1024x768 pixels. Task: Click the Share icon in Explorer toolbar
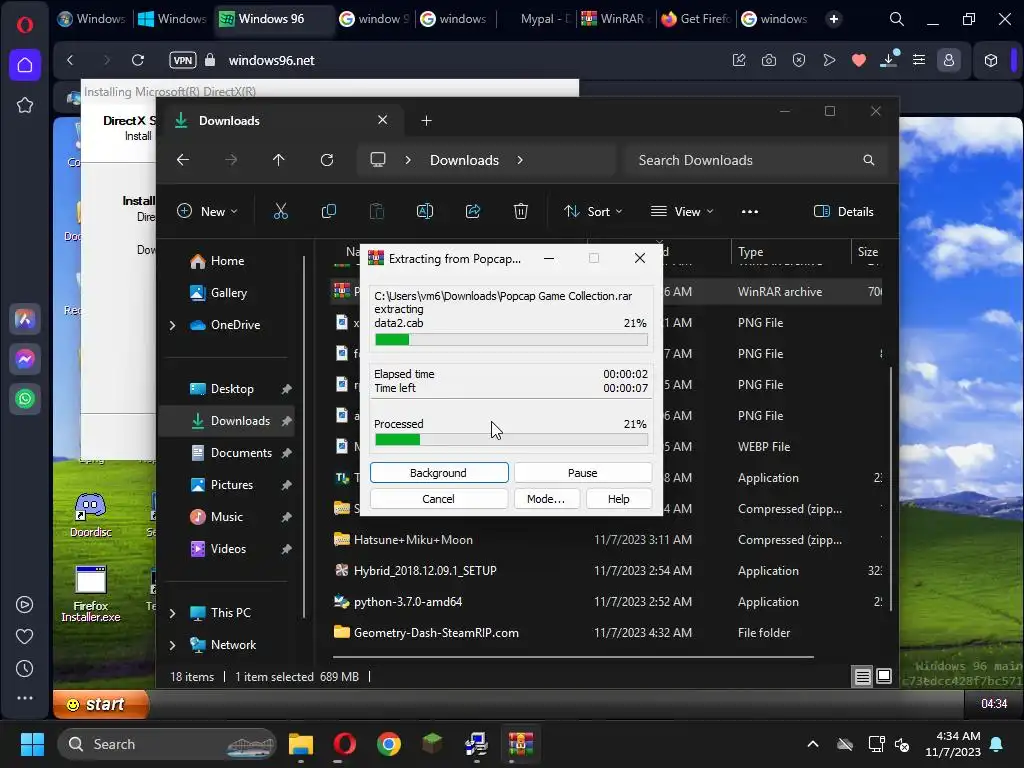tap(473, 211)
